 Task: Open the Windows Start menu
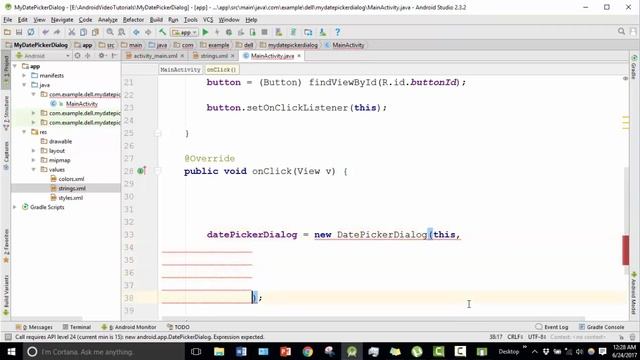pos(11,351)
